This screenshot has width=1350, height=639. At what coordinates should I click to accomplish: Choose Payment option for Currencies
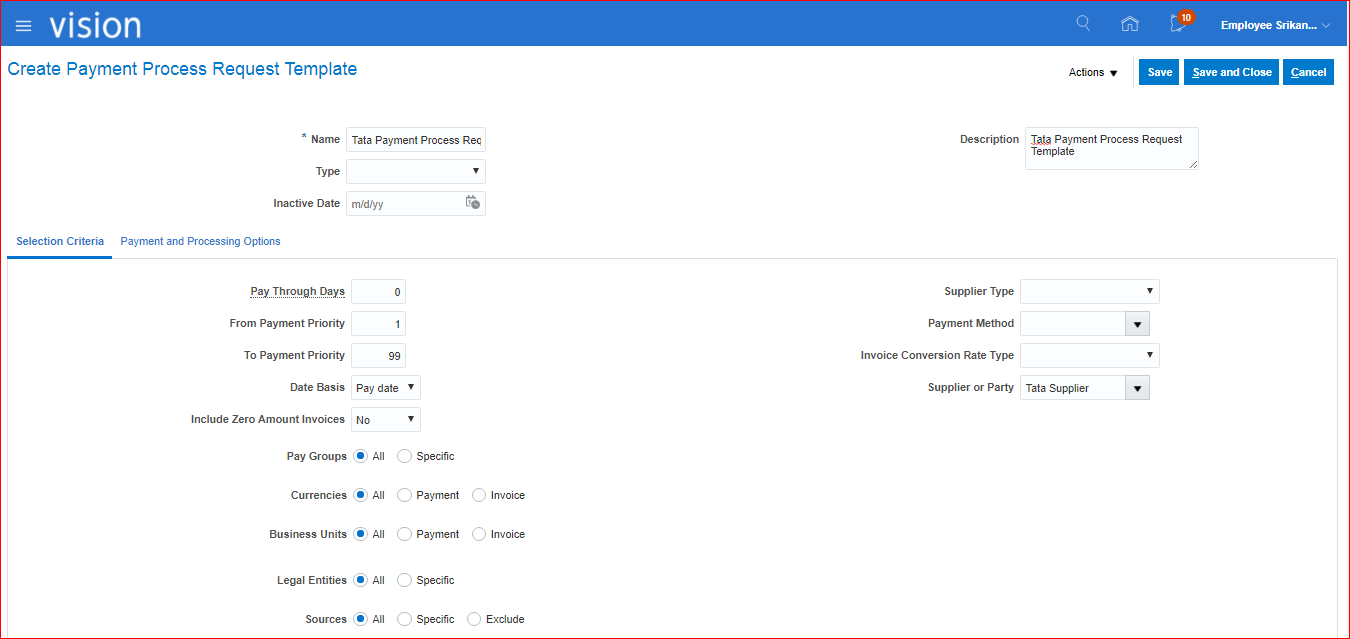(x=405, y=495)
